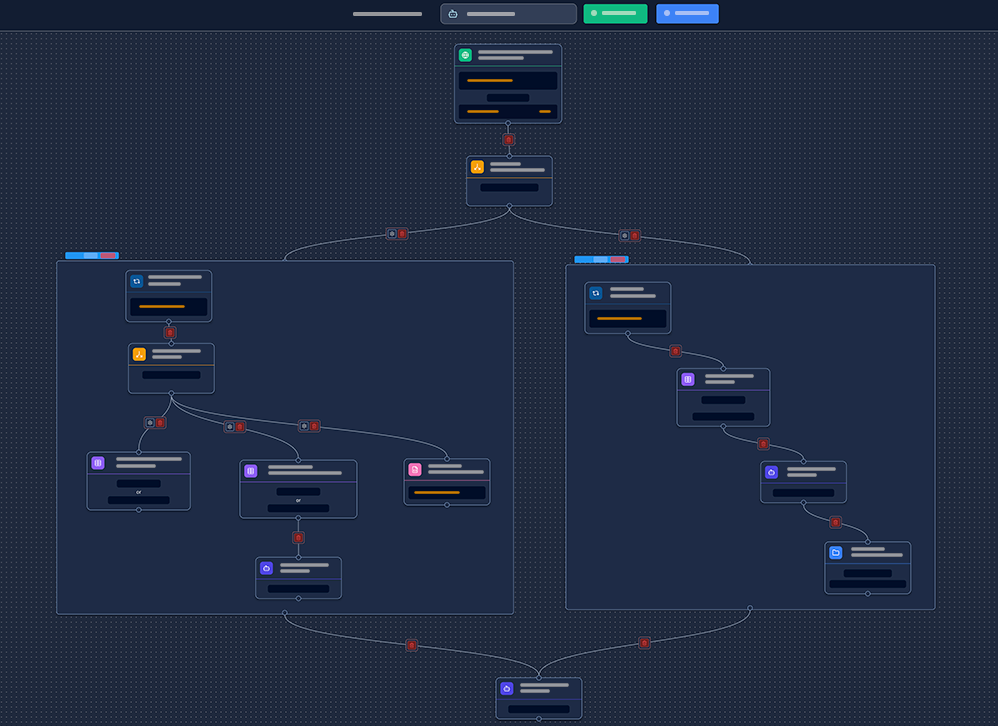
Task: Click the first orange value field in the green node
Action: [x=508, y=81]
